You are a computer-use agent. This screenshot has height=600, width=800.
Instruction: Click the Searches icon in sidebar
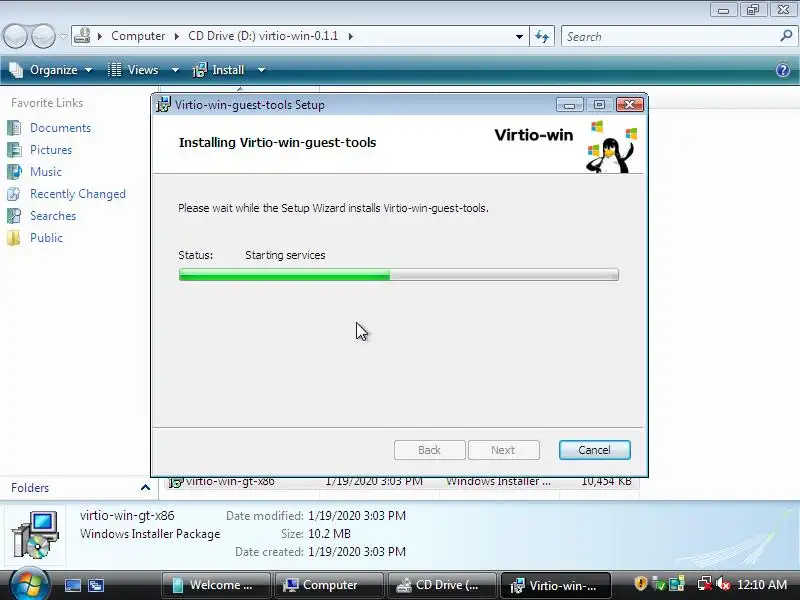(x=14, y=216)
